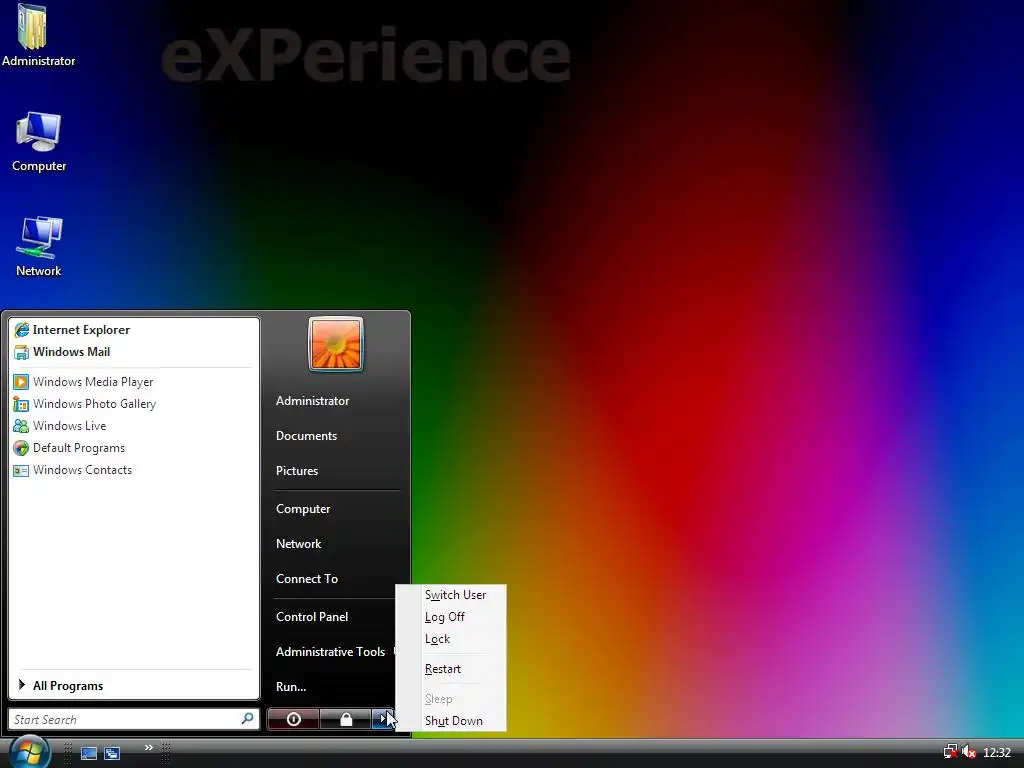Click the user account flower picture
This screenshot has height=768, width=1024.
(x=336, y=344)
